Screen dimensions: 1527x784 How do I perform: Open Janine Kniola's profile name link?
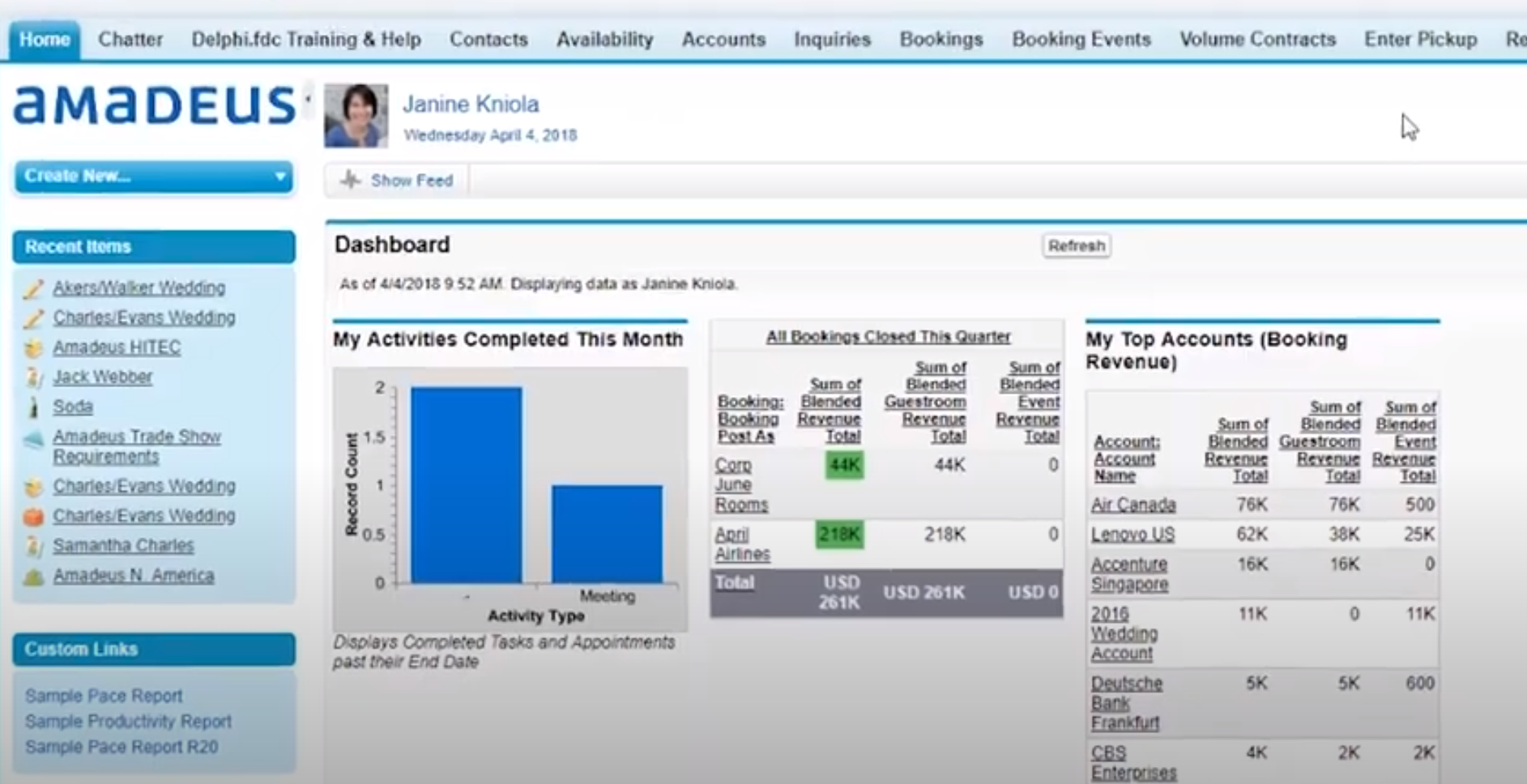(471, 104)
